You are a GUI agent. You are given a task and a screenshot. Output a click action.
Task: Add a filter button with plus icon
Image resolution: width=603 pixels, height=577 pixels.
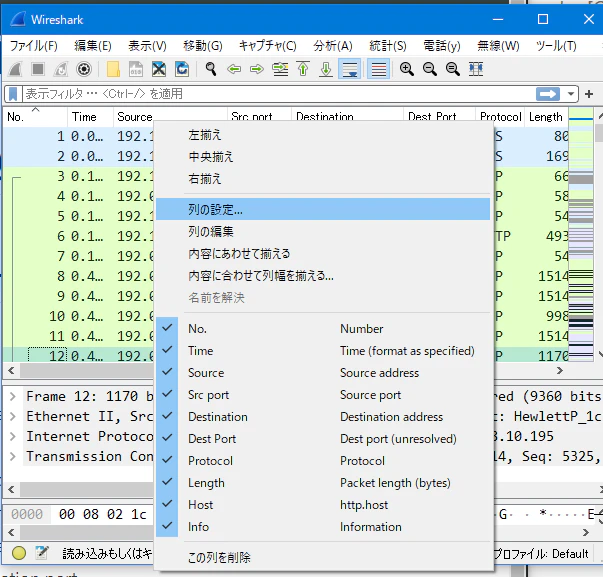(x=589, y=94)
